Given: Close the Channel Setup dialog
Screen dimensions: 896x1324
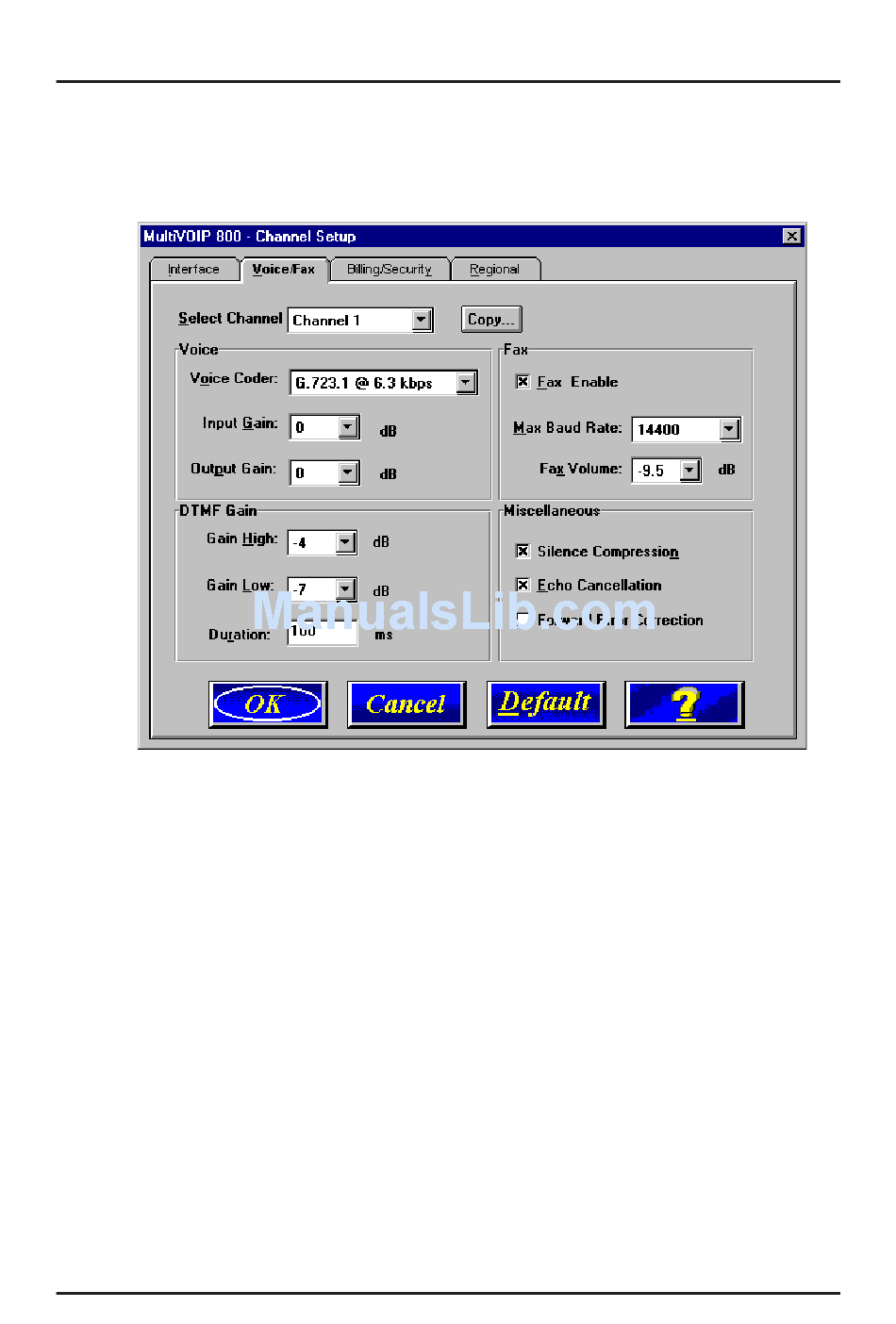Looking at the screenshot, I should click(x=792, y=236).
